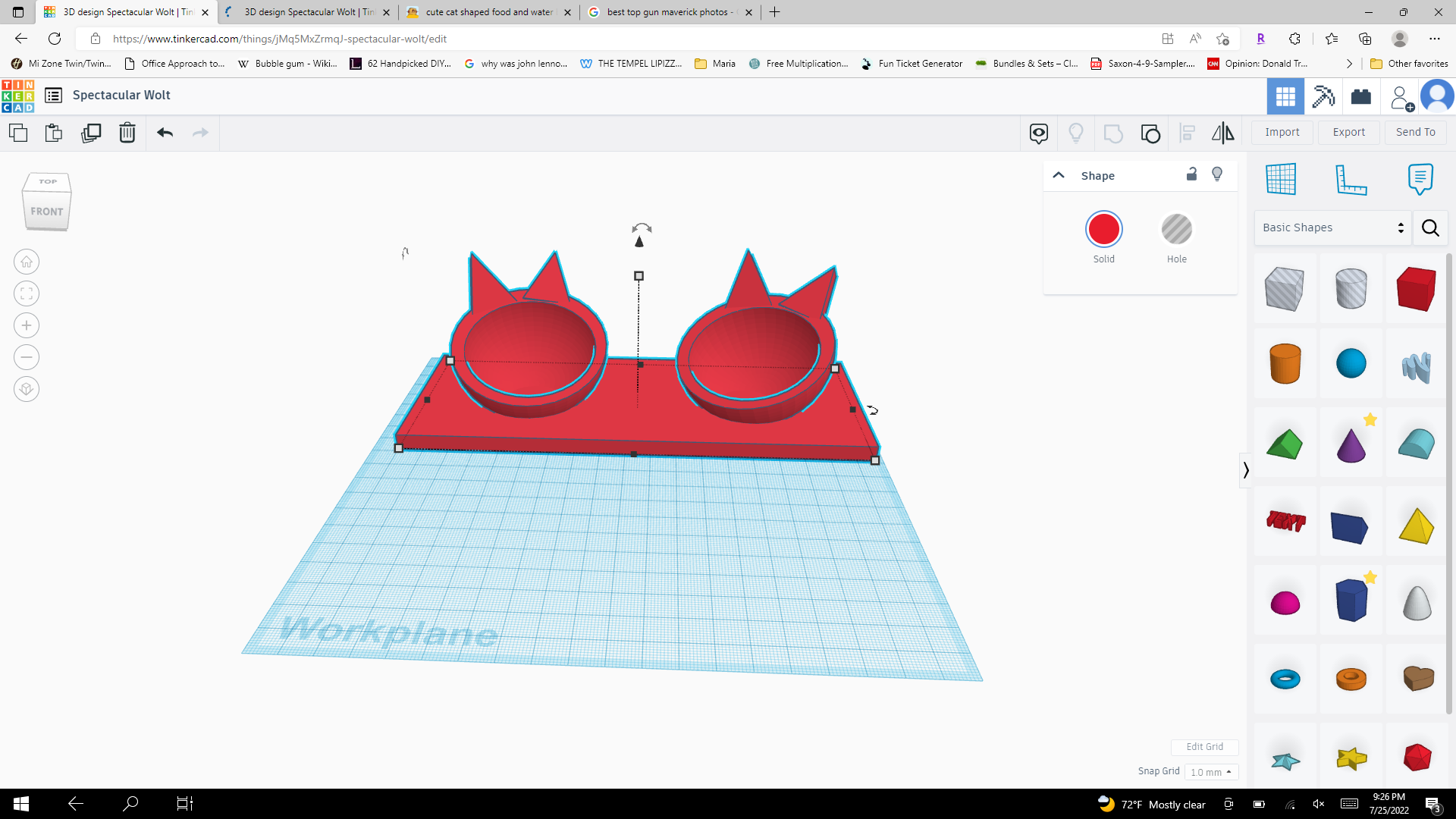Open the Snap Grid value selector
This screenshot has height=819, width=1456.
pos(1211,771)
